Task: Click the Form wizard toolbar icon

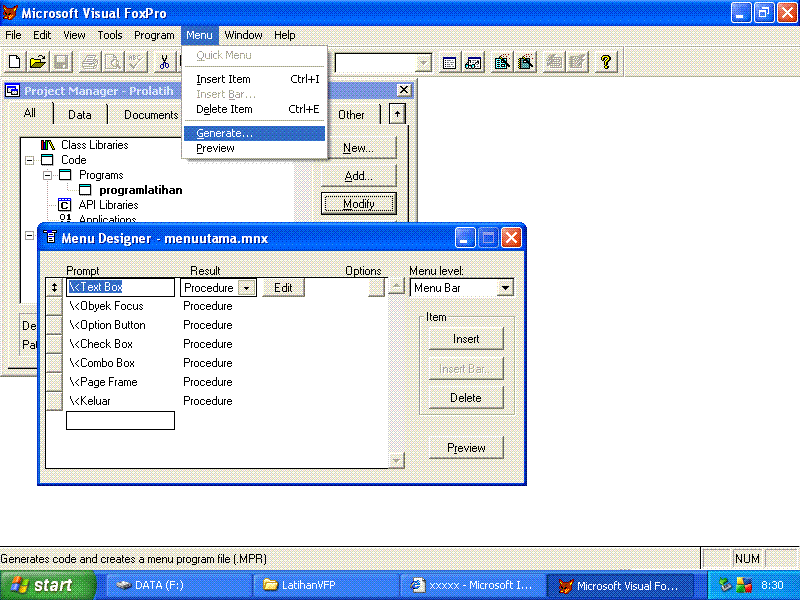Action: tap(502, 62)
